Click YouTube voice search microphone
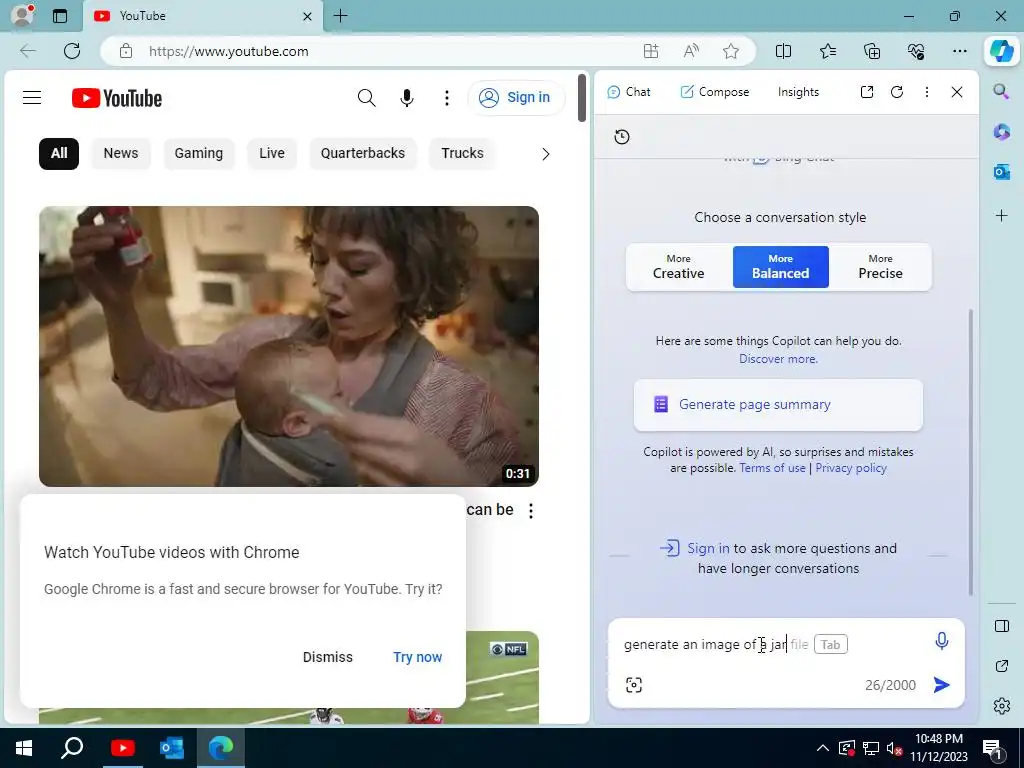Viewport: 1024px width, 768px height. pos(407,98)
